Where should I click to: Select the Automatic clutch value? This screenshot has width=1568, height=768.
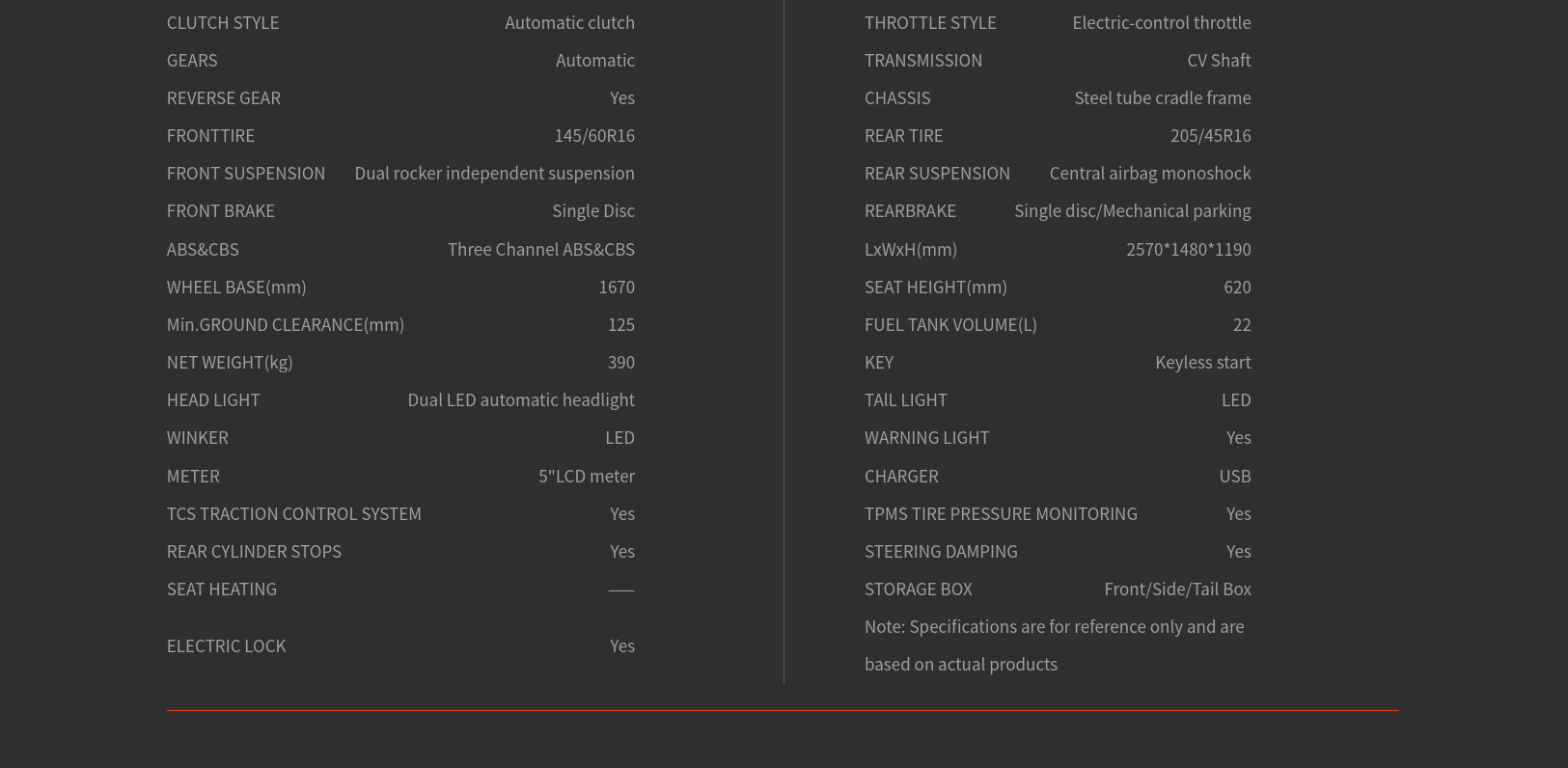(x=569, y=23)
